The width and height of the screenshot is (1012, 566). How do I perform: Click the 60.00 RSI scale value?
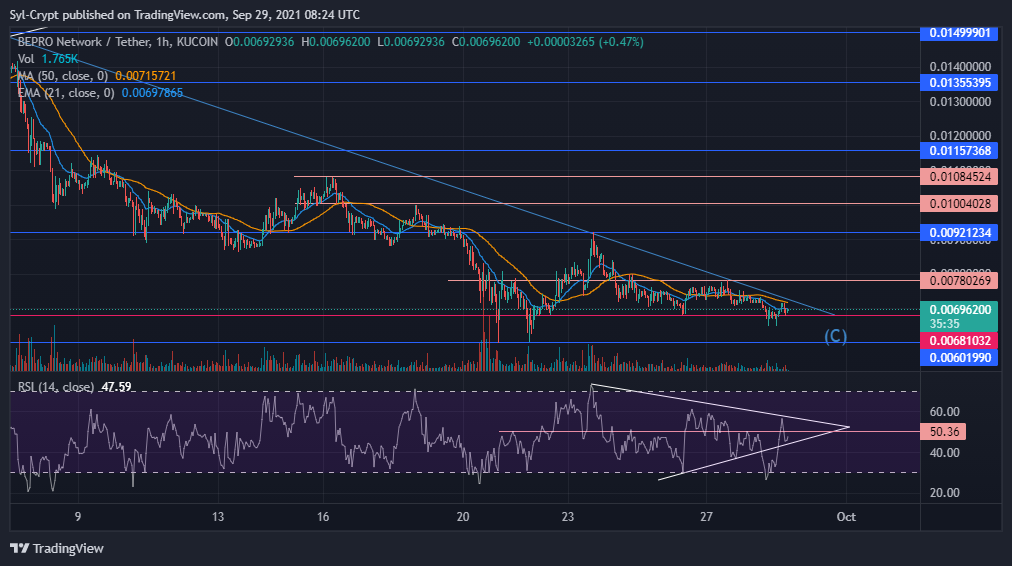(944, 412)
